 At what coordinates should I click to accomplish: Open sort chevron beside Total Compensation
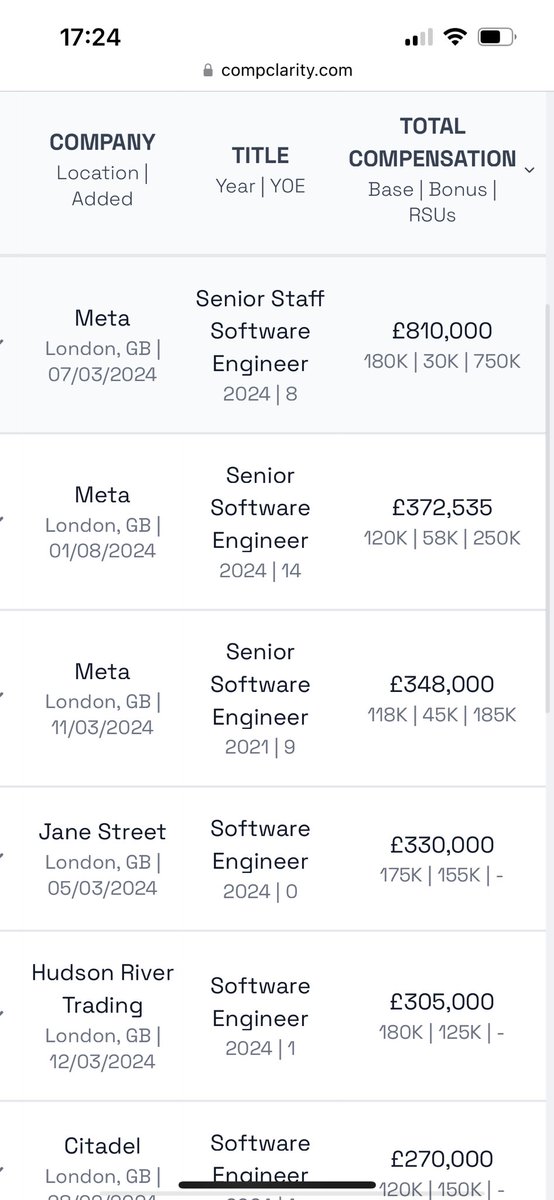tap(529, 170)
